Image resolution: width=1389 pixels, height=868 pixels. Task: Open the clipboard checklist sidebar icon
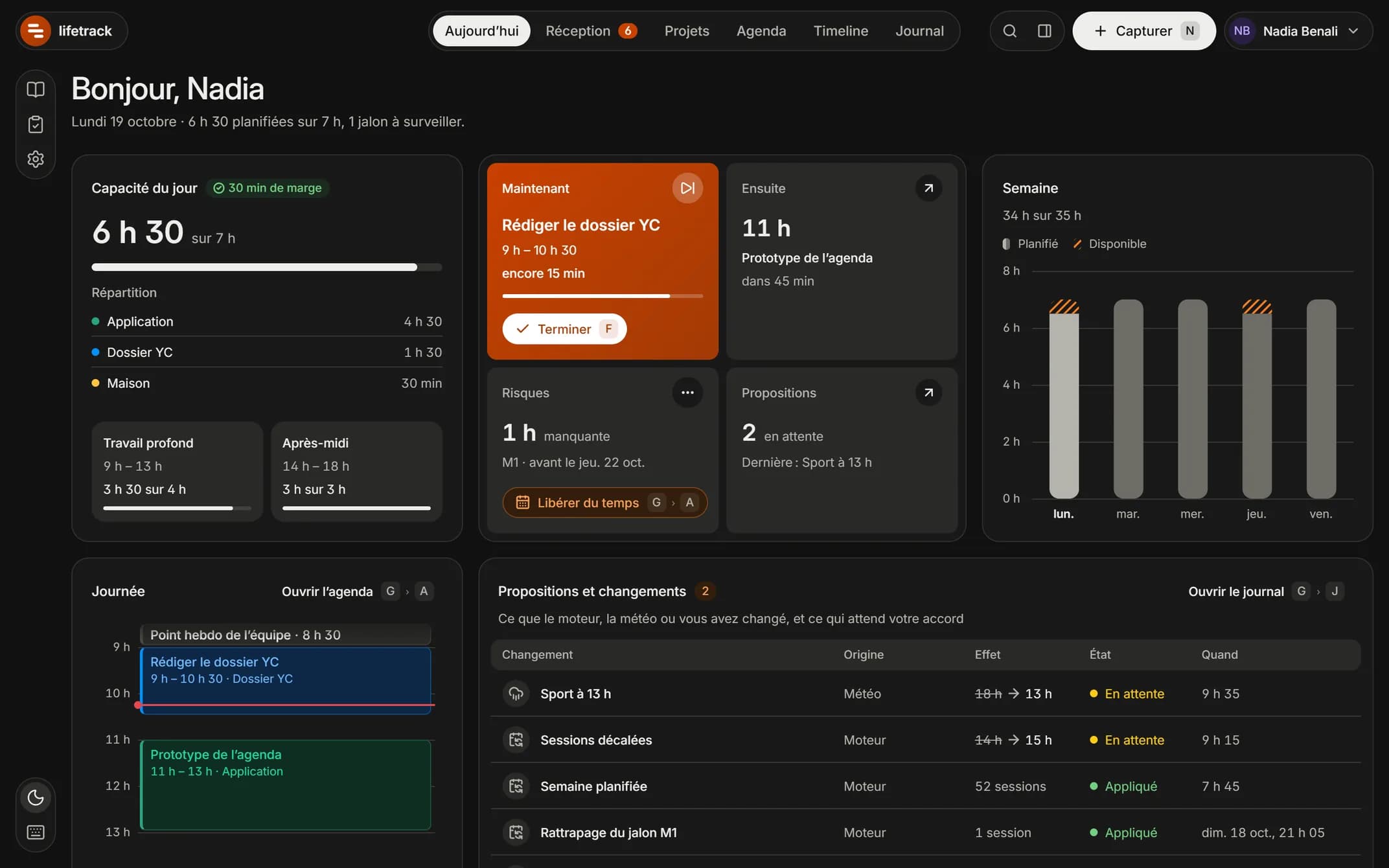coord(36,124)
